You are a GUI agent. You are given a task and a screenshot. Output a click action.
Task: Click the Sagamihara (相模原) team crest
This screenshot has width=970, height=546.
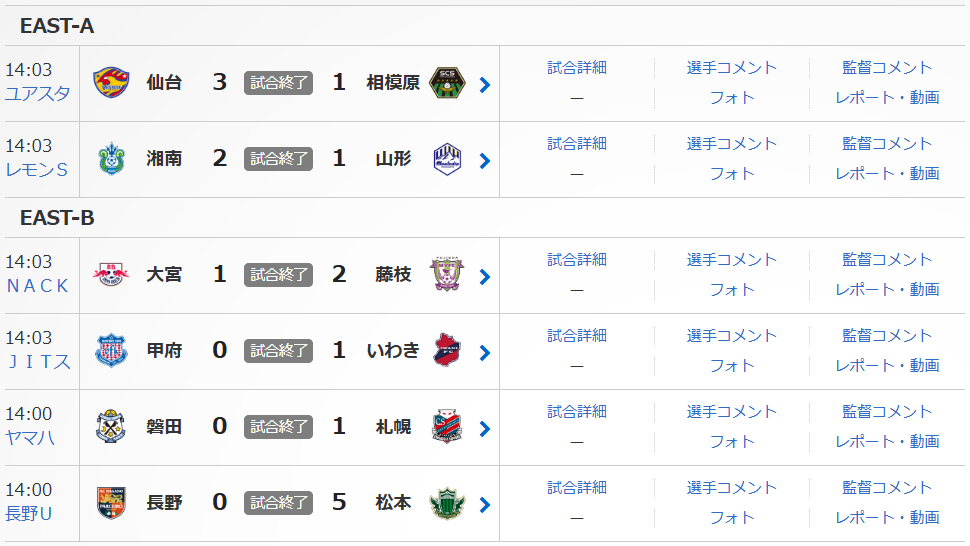[x=447, y=84]
